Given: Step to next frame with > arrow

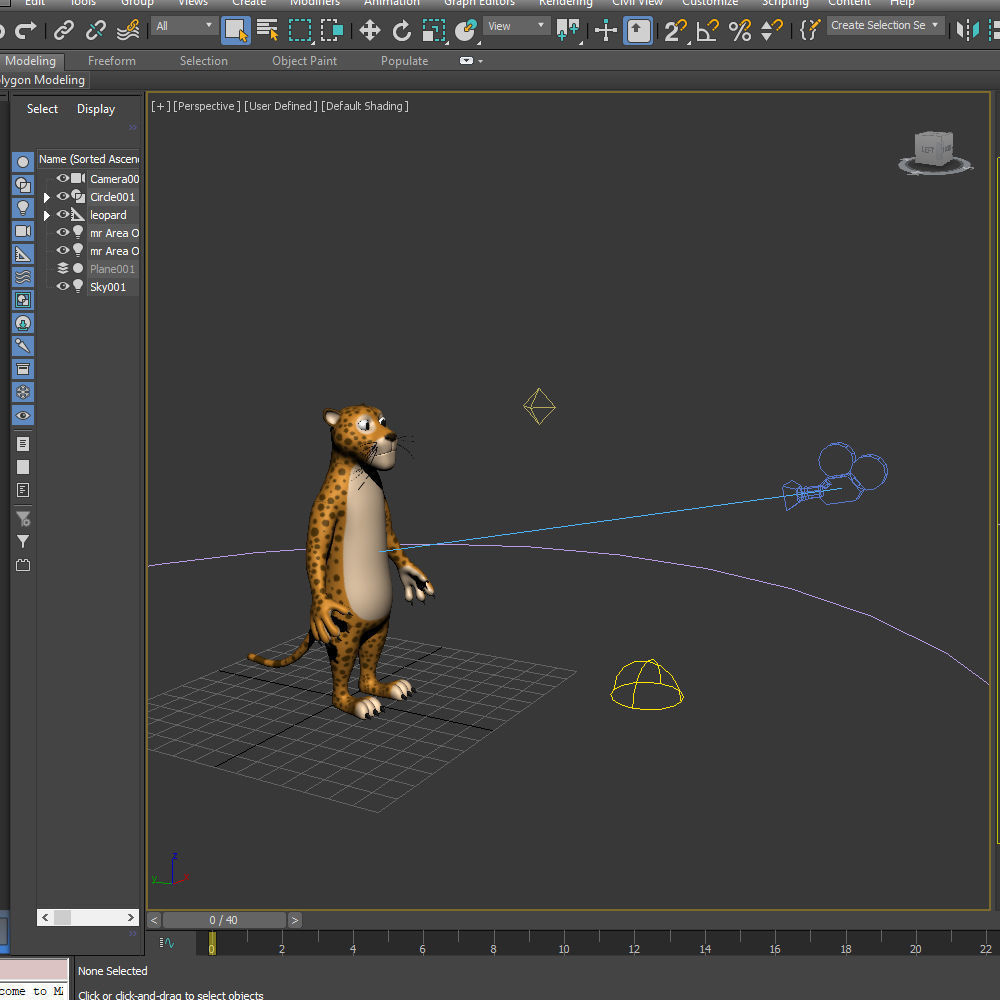Looking at the screenshot, I should tap(294, 920).
